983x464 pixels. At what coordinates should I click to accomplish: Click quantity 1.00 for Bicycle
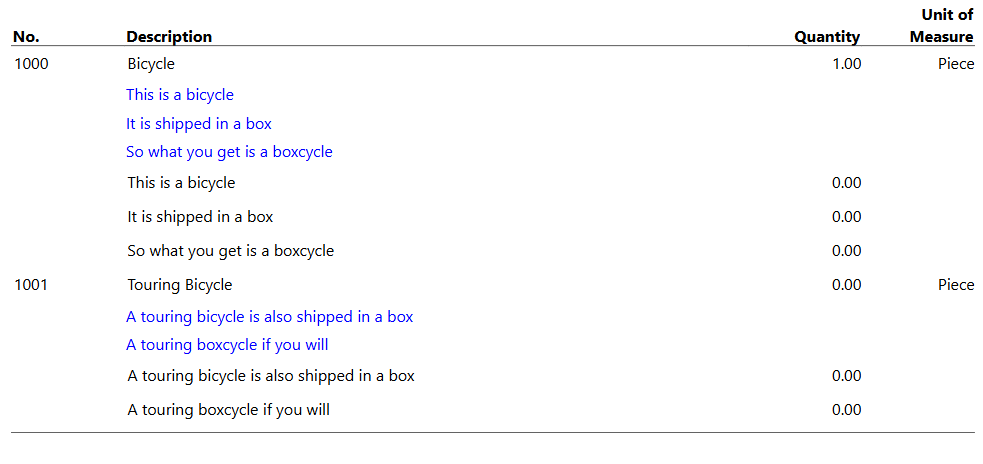pos(846,64)
